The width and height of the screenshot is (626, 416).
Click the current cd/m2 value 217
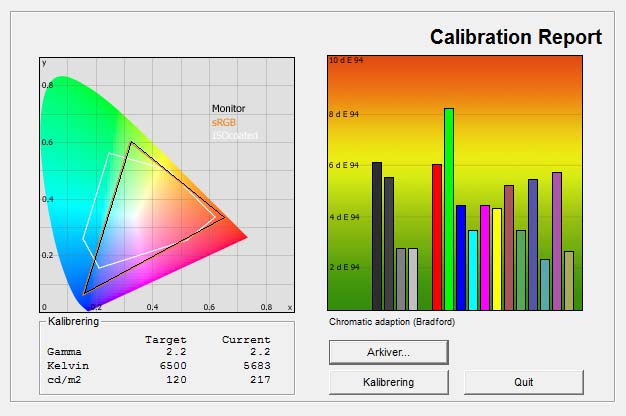(260, 379)
